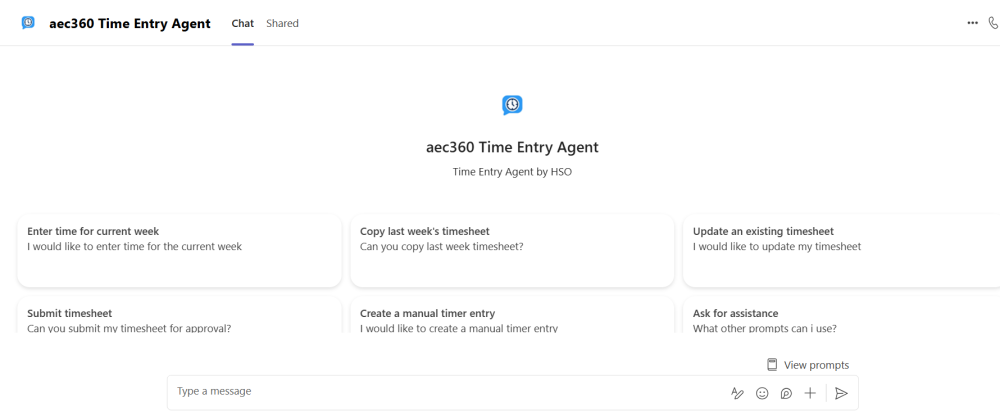Open the emoji picker
Image resolution: width=1000 pixels, height=412 pixels.
(x=762, y=393)
